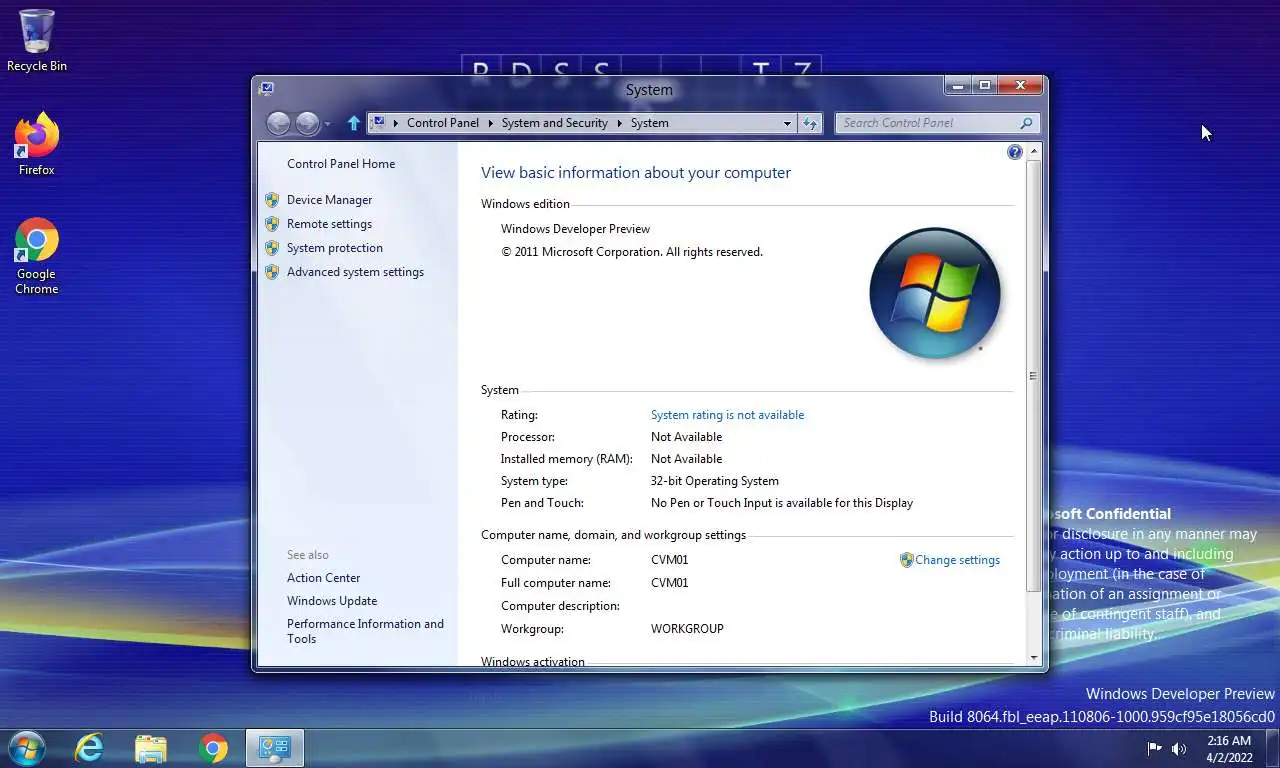Image resolution: width=1280 pixels, height=768 pixels.
Task: Refresh the System address bar
Action: point(810,123)
